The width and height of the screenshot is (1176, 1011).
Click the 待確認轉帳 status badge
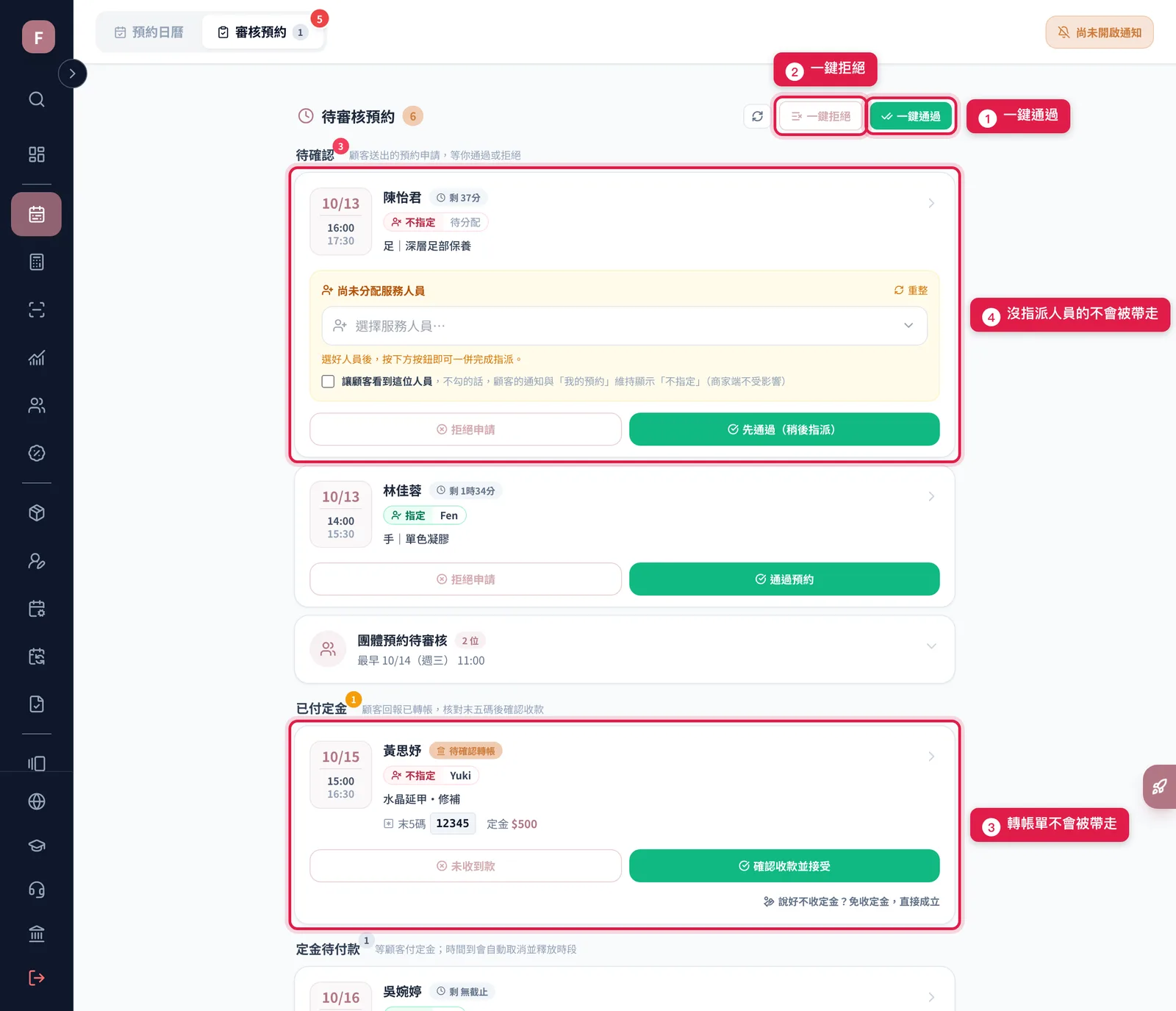pyautogui.click(x=465, y=751)
